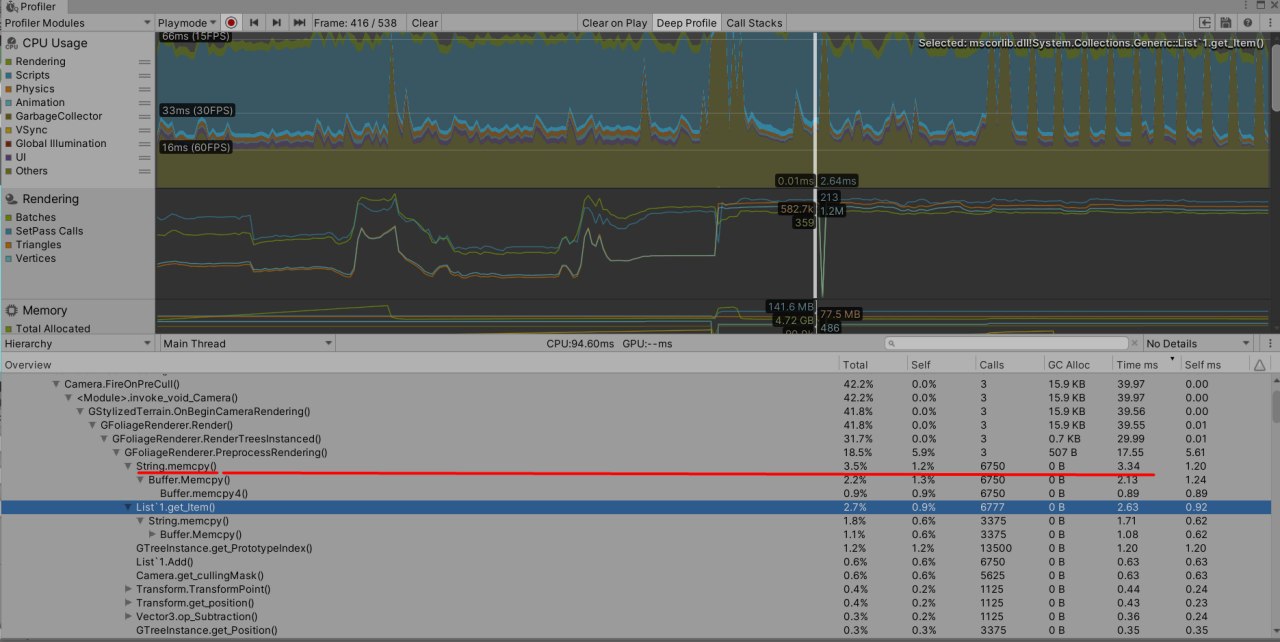This screenshot has width=1280, height=642.
Task: Open the Main Thread dropdown
Action: (x=247, y=344)
